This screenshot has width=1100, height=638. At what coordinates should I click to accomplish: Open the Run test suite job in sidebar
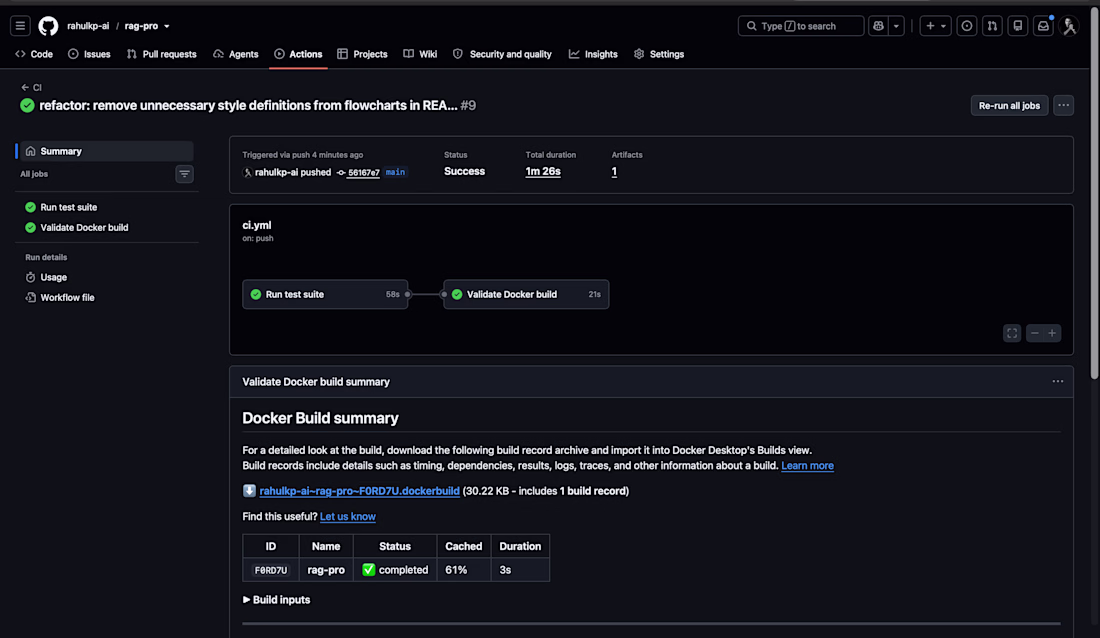[x=69, y=207]
